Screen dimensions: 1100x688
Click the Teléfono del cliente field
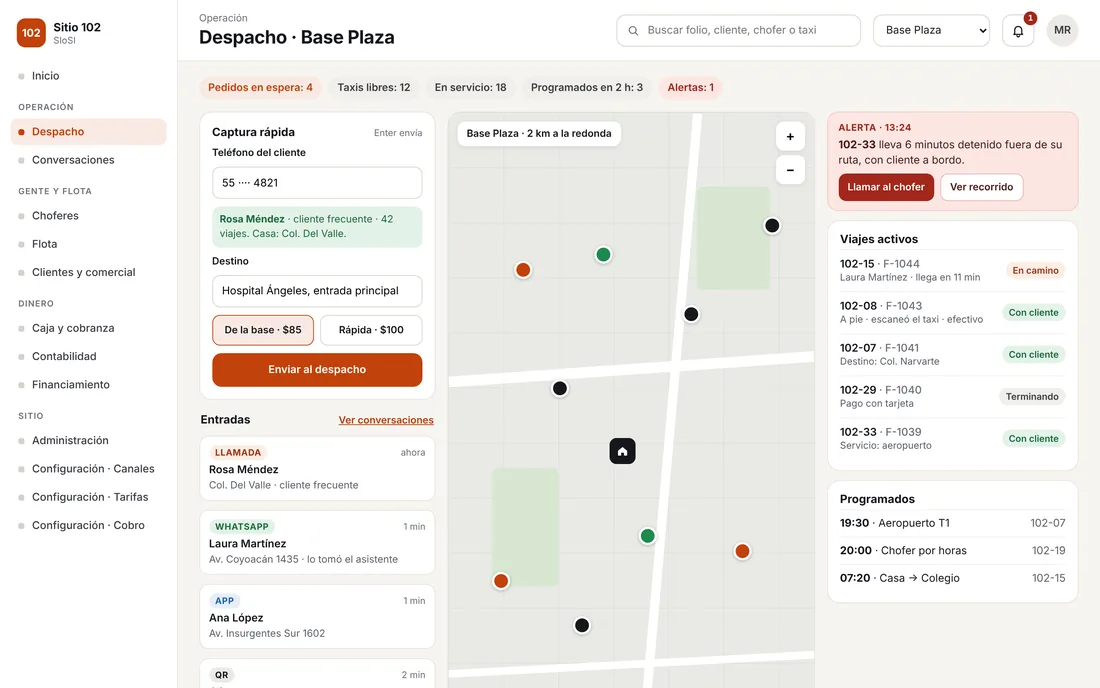click(x=317, y=183)
